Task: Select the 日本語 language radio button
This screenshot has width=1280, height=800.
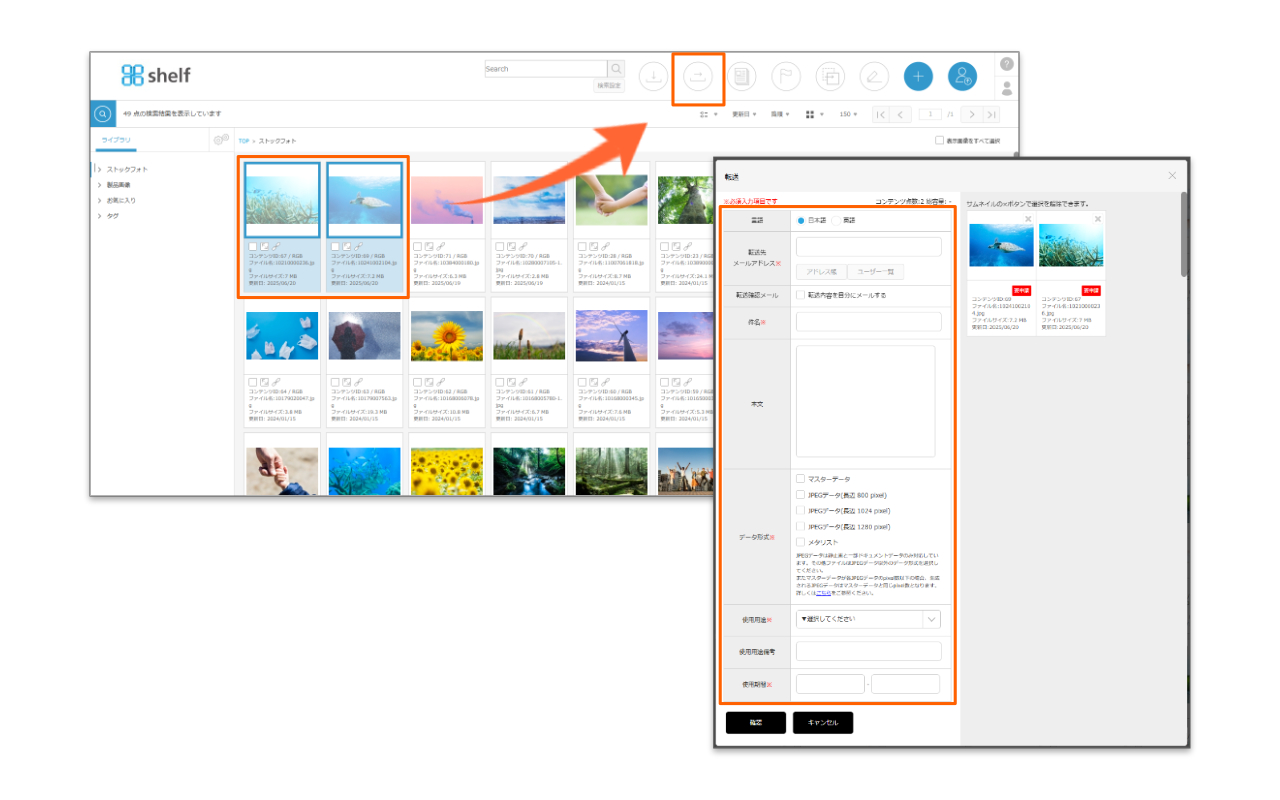Action: 801,220
